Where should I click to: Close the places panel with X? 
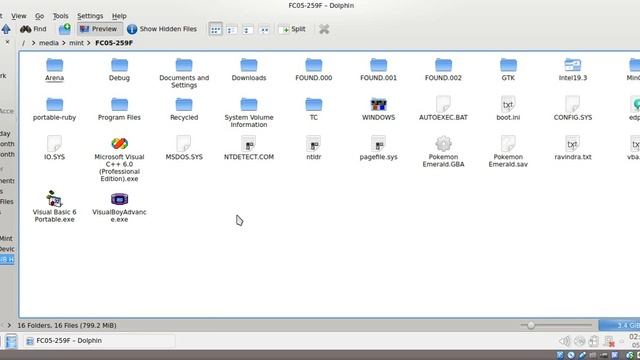pyautogui.click(x=7, y=42)
